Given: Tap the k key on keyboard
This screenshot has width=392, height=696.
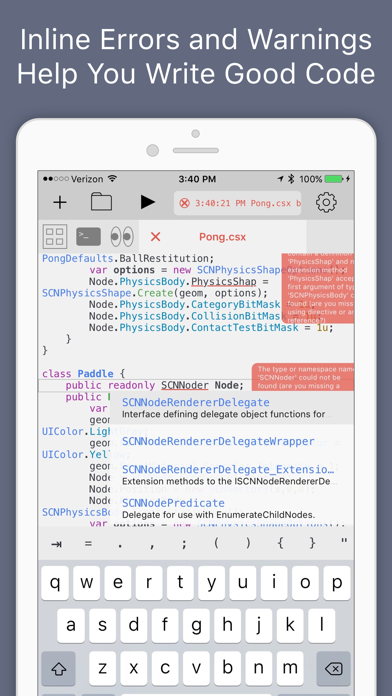Looking at the screenshot, I should [x=290, y=626].
